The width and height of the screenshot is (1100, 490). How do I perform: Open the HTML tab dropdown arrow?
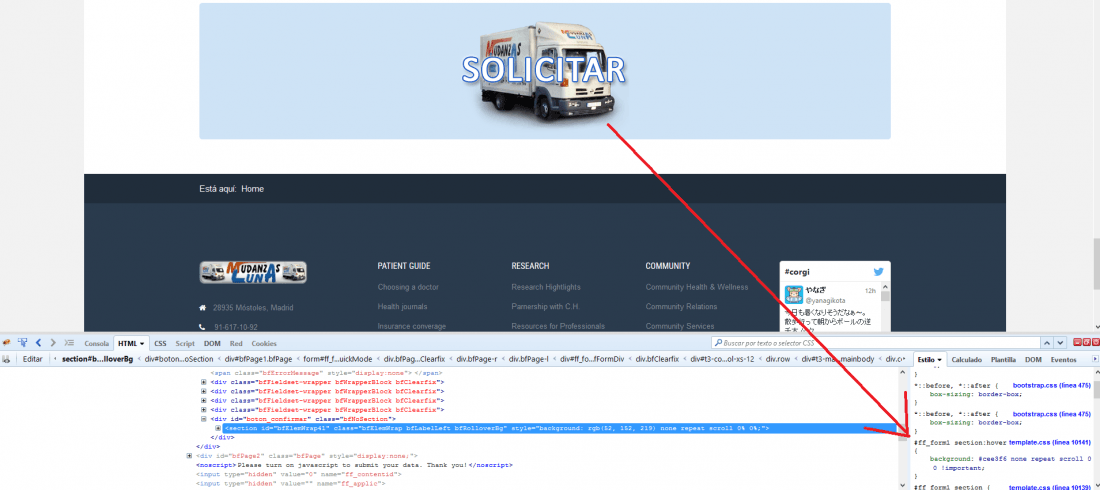(142, 344)
